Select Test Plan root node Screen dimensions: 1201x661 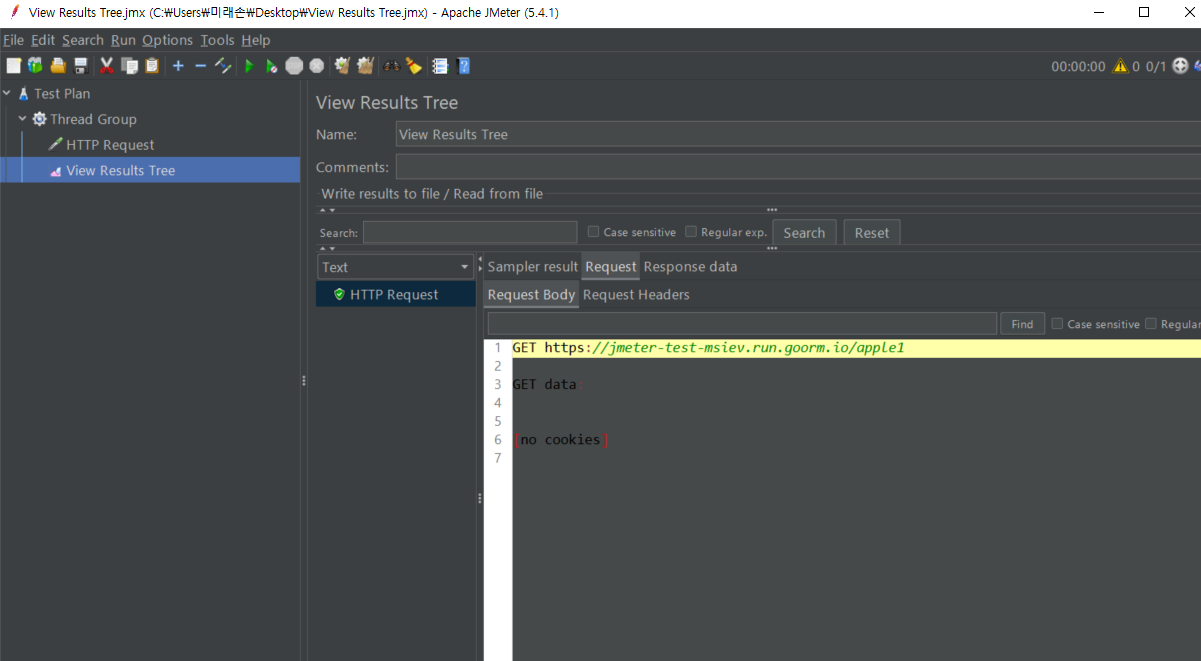pyautogui.click(x=61, y=93)
